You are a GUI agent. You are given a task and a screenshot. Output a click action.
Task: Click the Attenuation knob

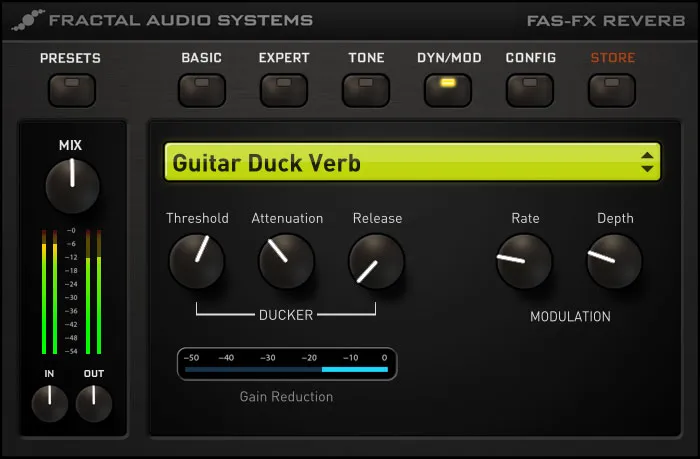pyautogui.click(x=287, y=261)
